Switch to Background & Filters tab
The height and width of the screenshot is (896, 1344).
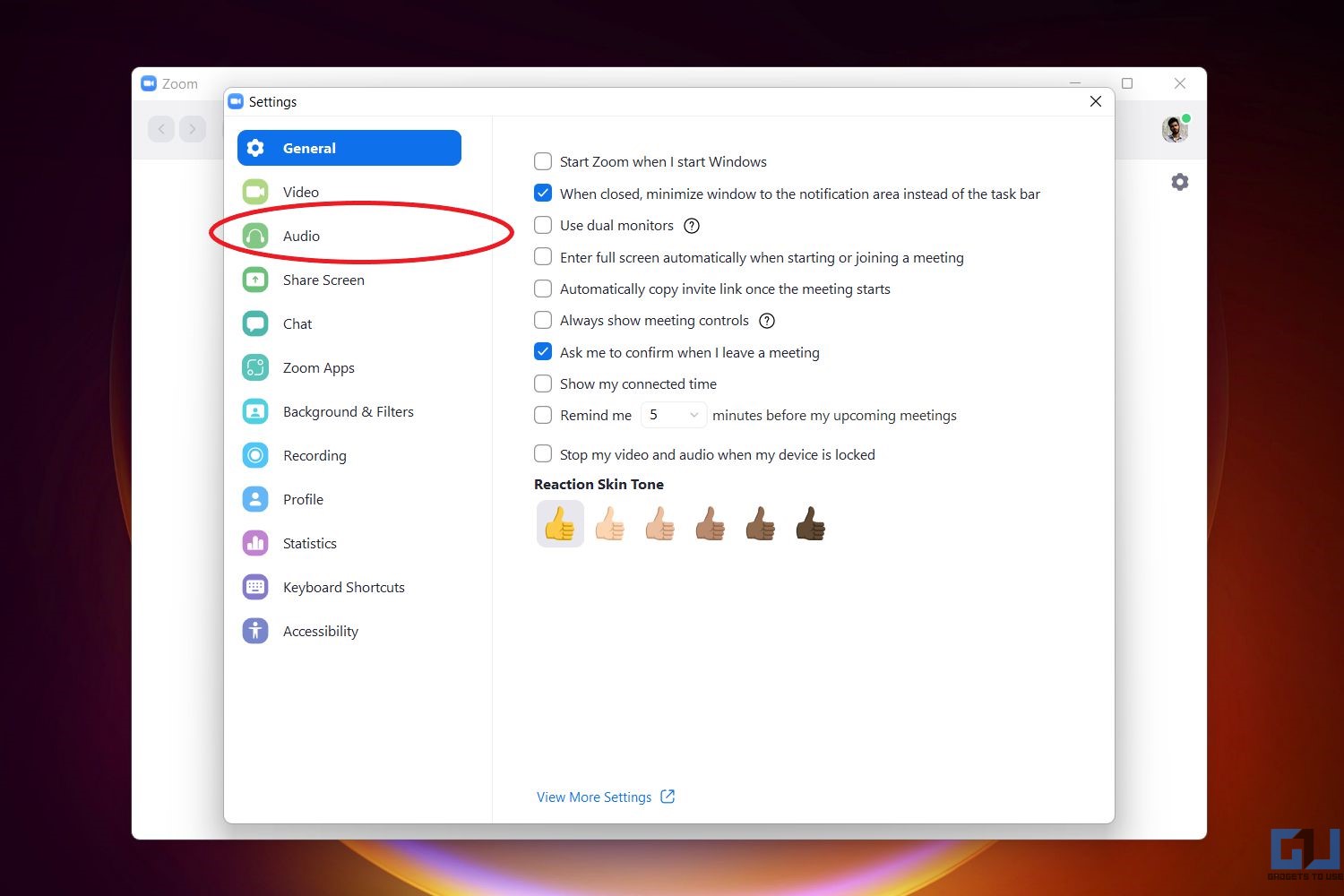coord(349,411)
